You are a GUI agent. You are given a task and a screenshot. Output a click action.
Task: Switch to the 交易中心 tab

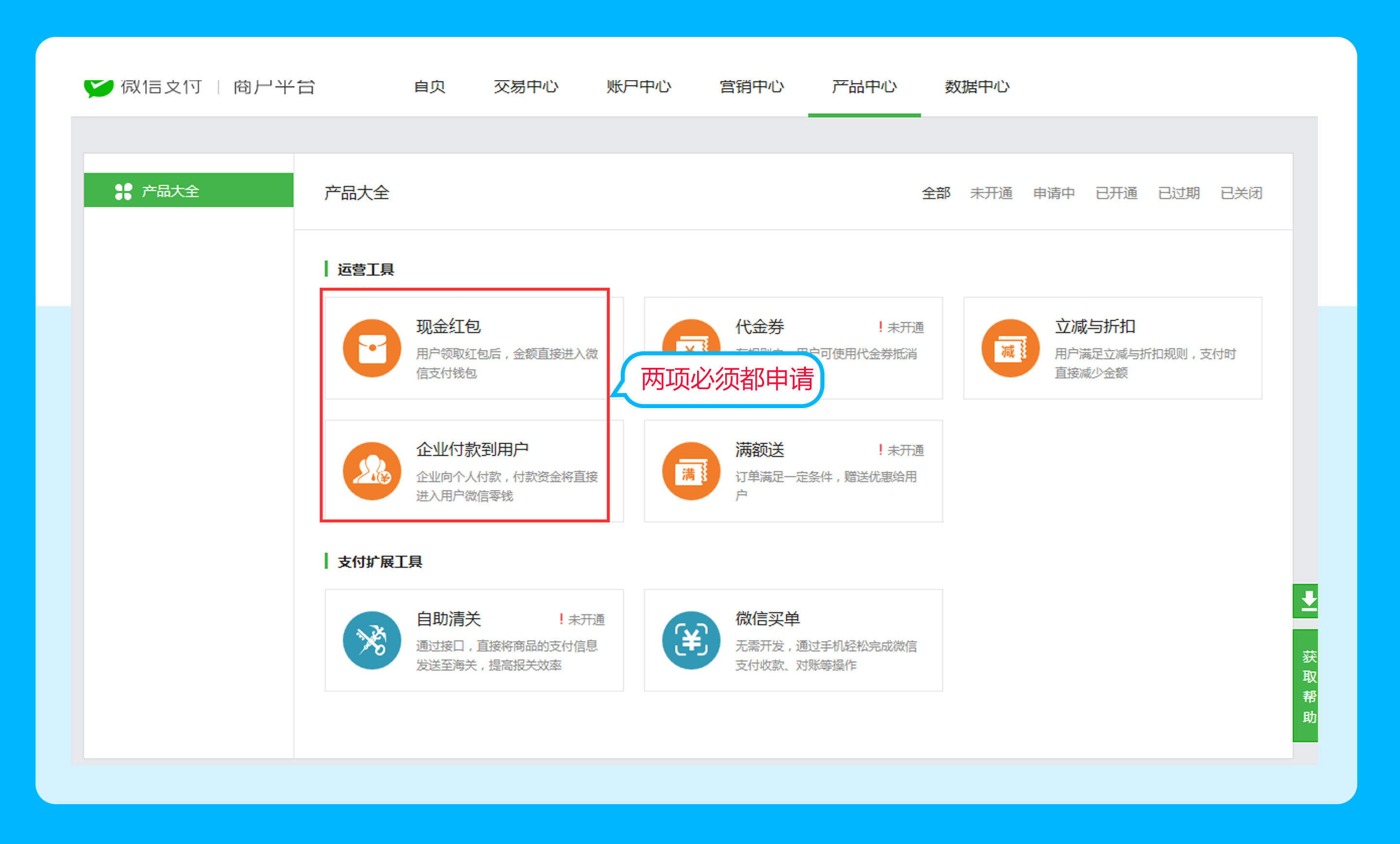526,86
